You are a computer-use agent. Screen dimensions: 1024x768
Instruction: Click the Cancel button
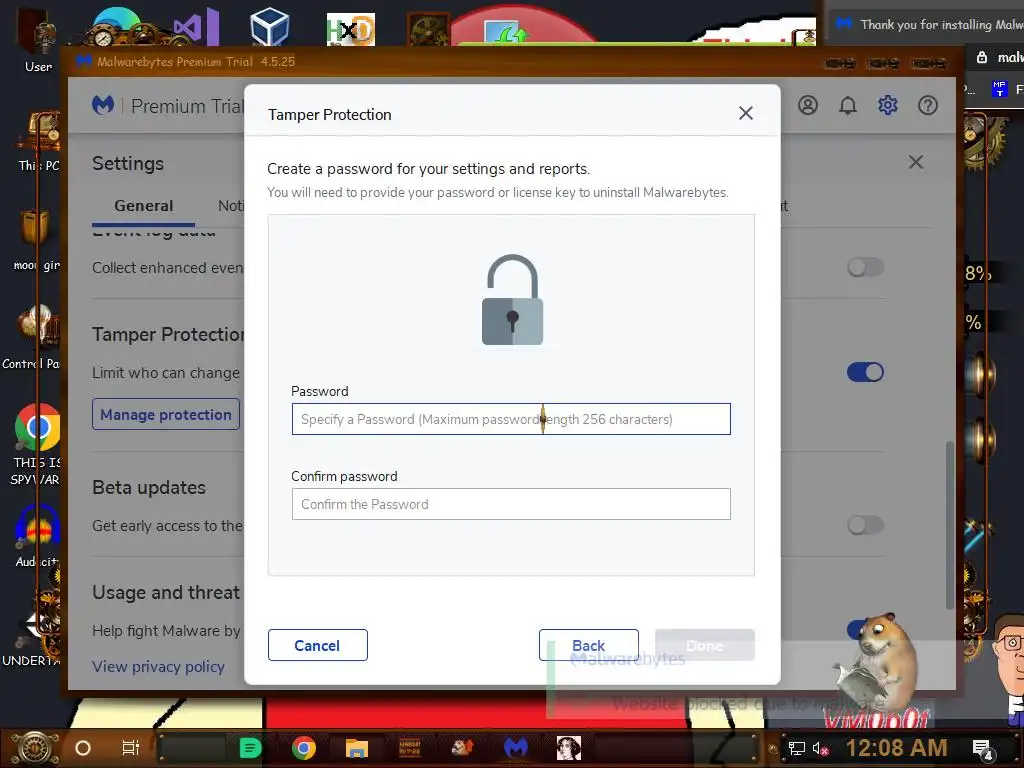click(x=317, y=645)
